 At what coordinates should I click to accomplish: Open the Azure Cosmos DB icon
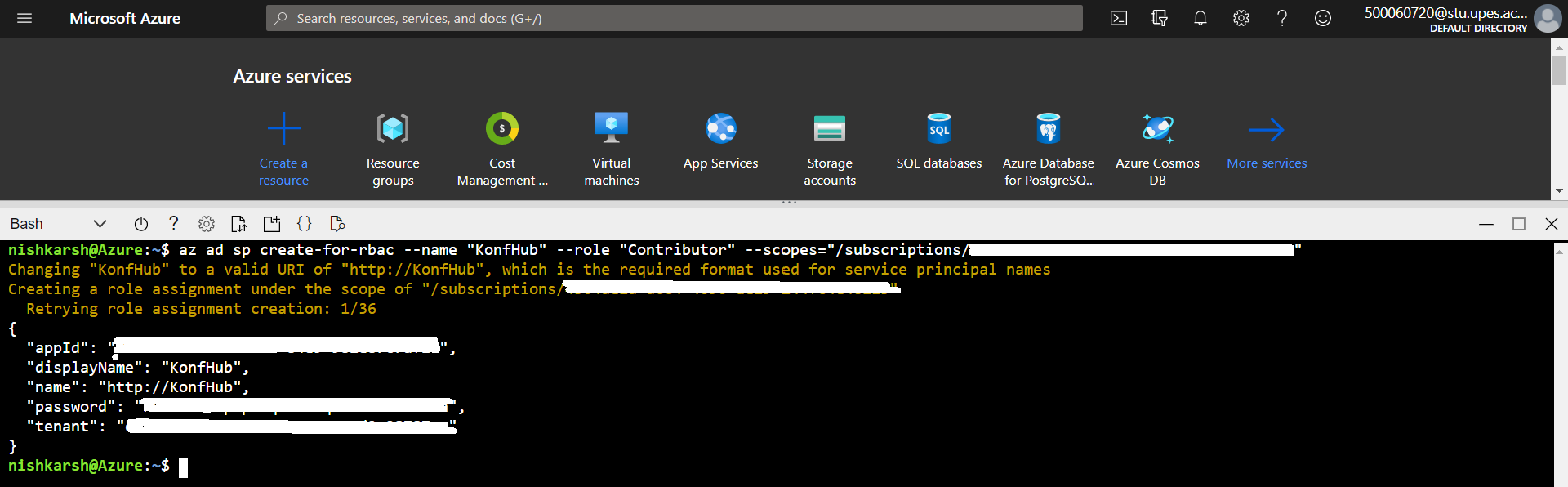click(1158, 128)
